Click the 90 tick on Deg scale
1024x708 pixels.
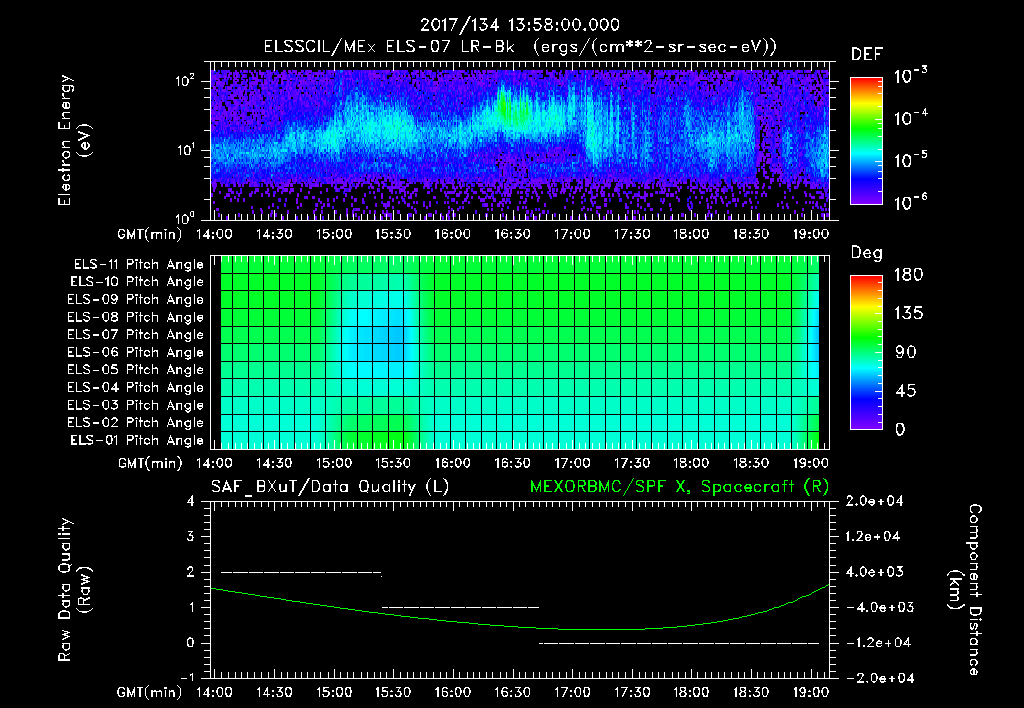[905, 352]
